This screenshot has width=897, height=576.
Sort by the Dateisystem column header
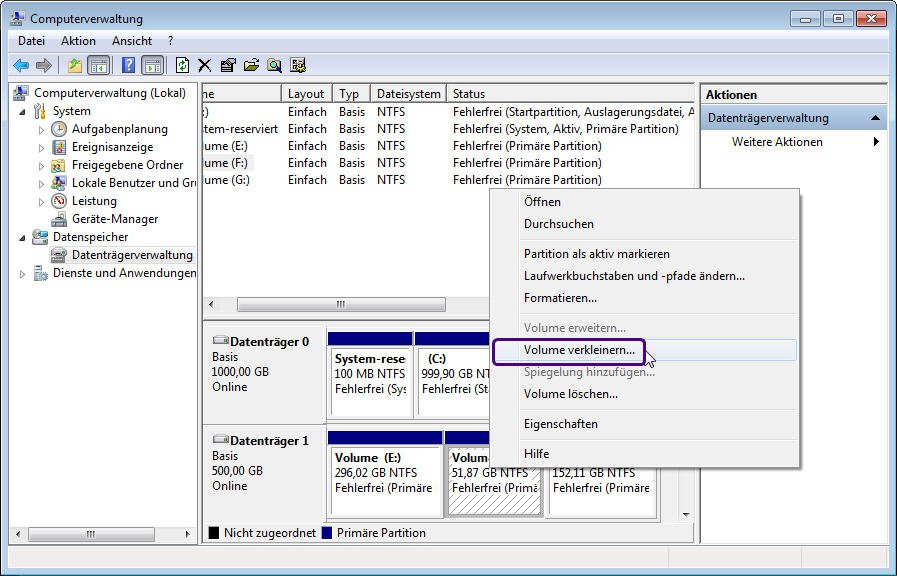tap(408, 94)
